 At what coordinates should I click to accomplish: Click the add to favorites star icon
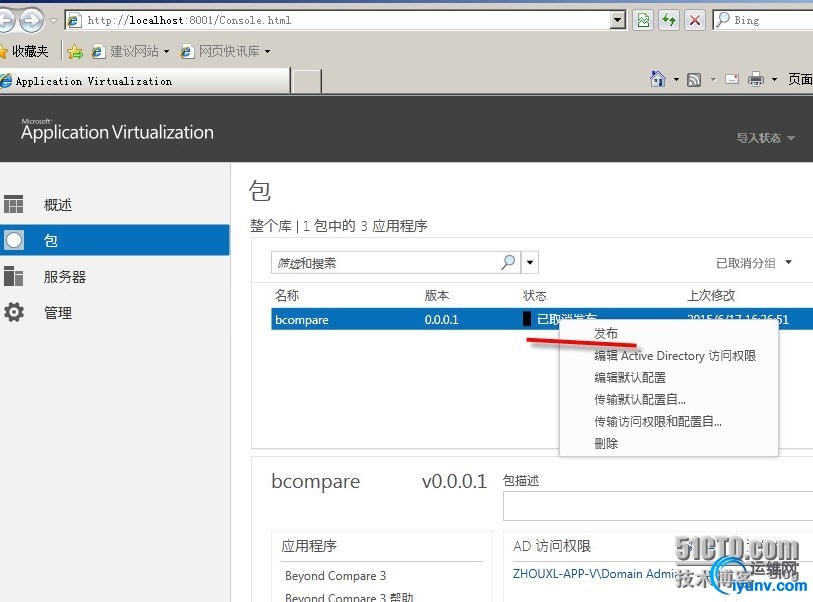75,51
